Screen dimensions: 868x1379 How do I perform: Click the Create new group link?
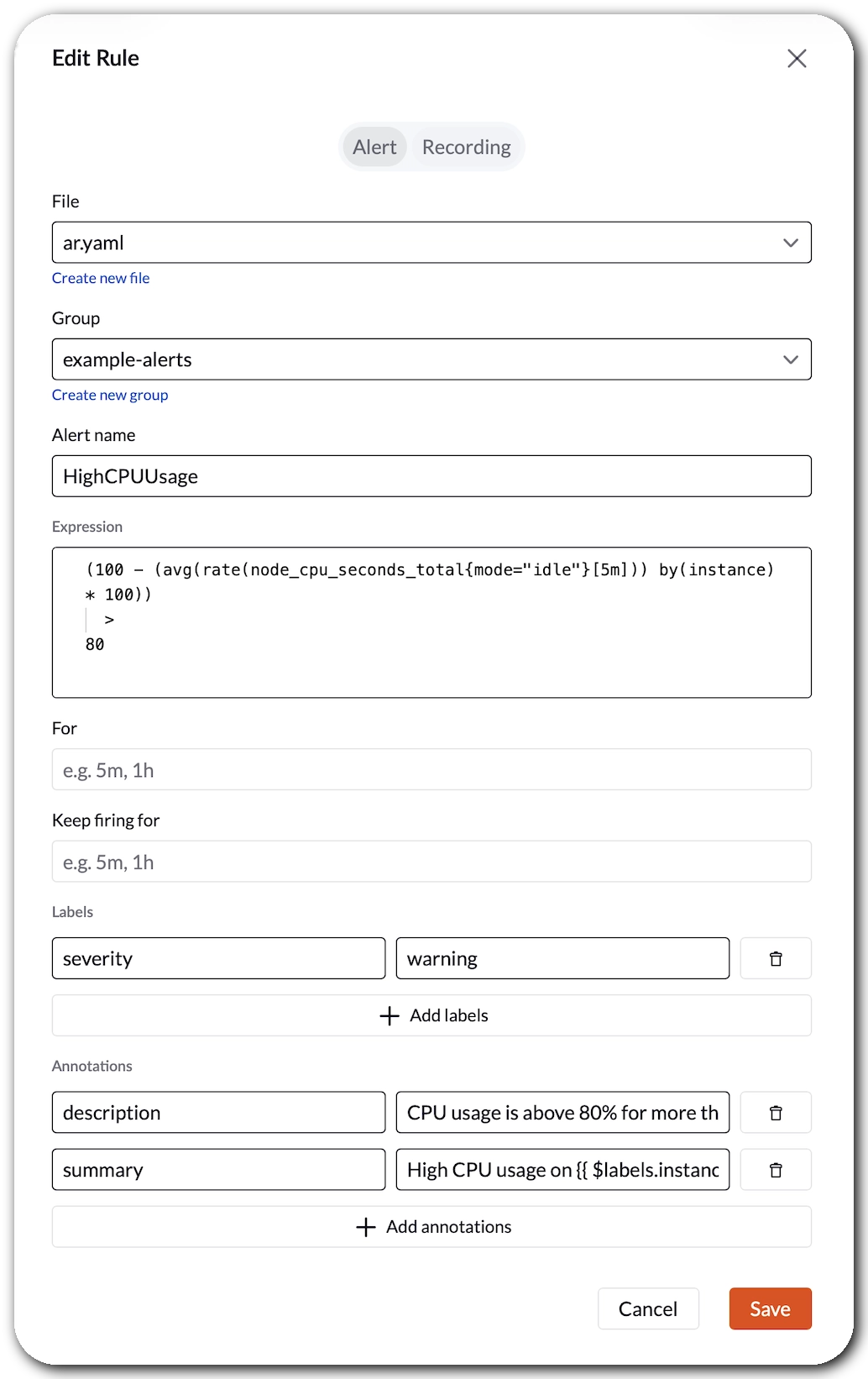pyautogui.click(x=110, y=395)
